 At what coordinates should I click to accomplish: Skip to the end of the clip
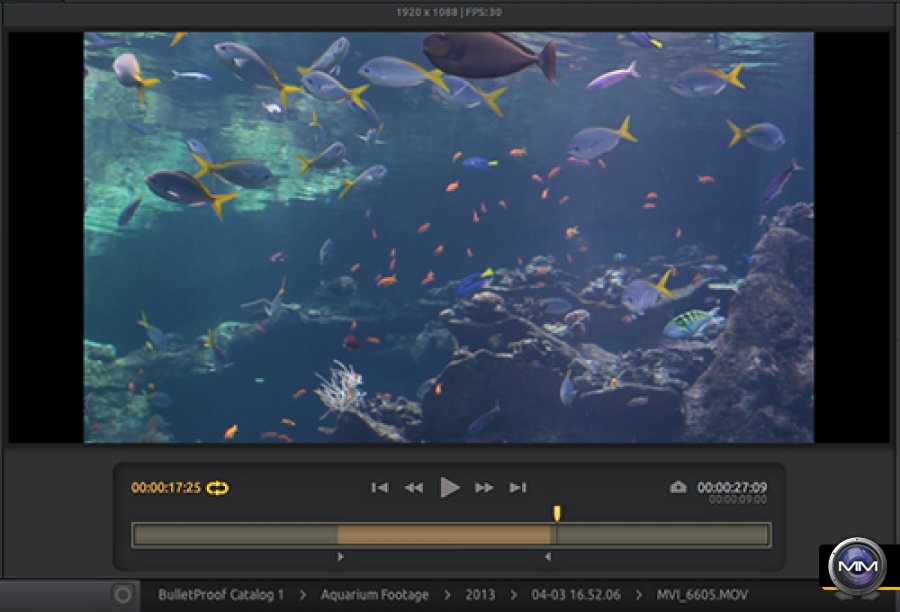click(518, 488)
